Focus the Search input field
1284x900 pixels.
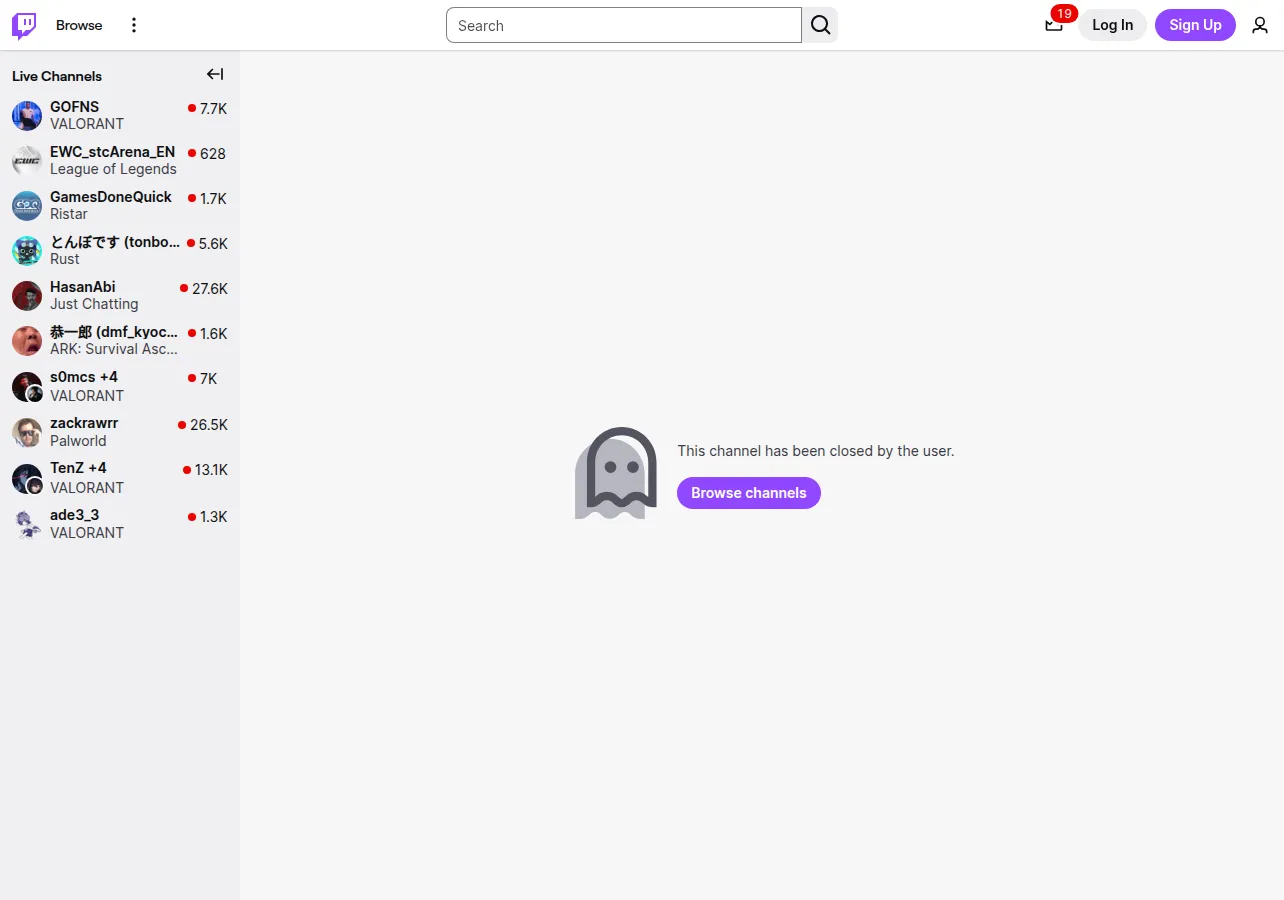pyautogui.click(x=624, y=25)
